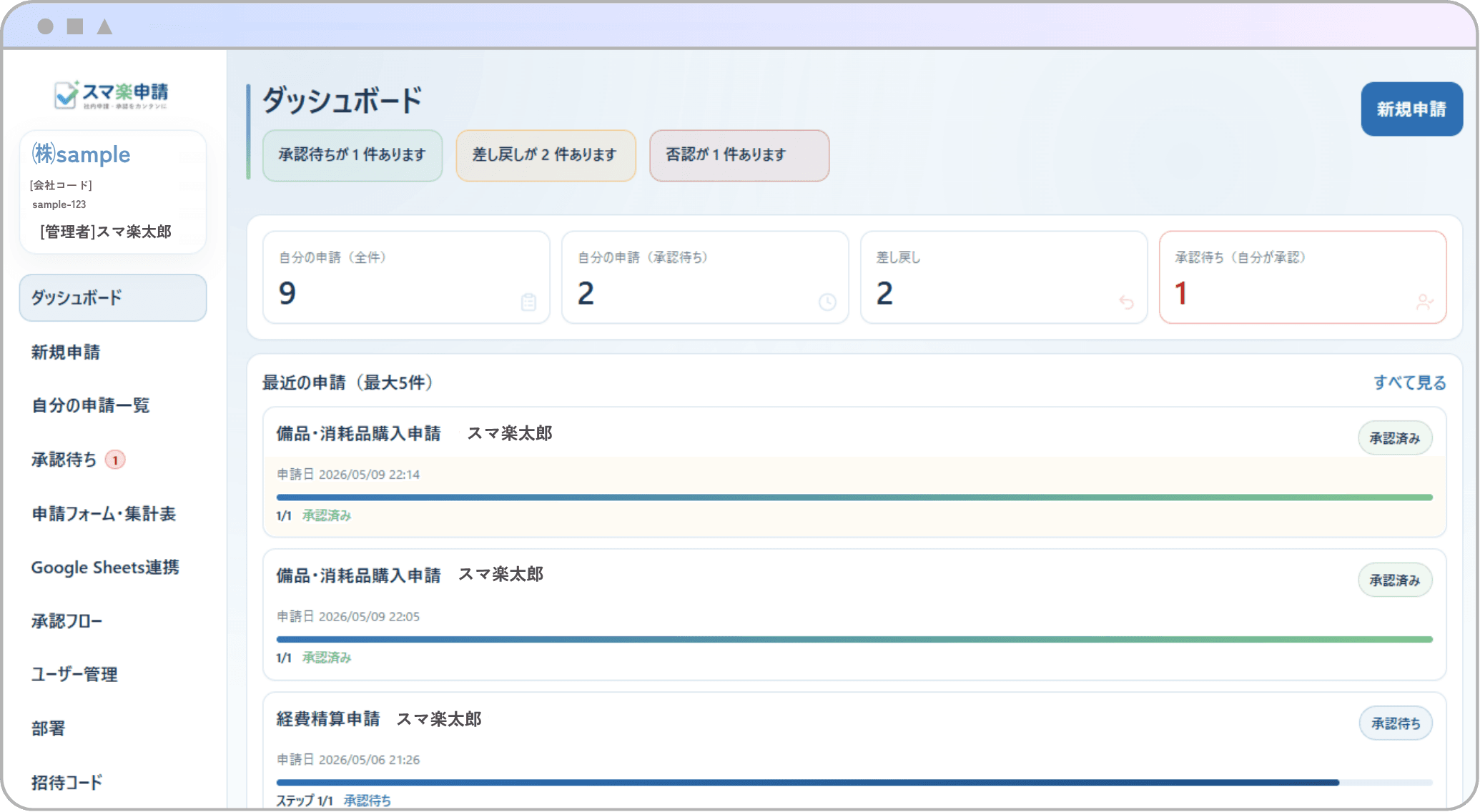Open the 自分の申請（承認待ち） 2 card
The height and width of the screenshot is (812, 1480).
tap(705, 277)
